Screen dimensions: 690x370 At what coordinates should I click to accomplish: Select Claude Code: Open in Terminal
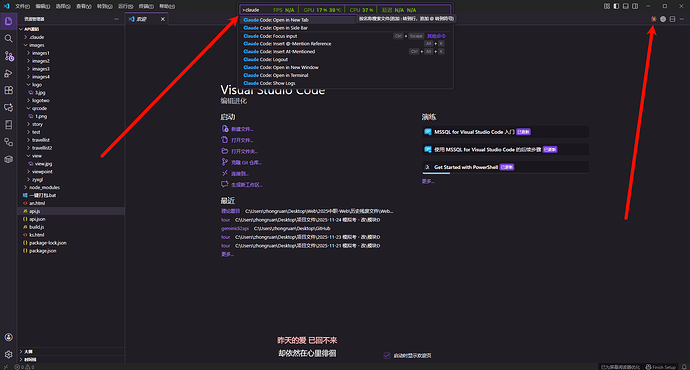tap(346, 75)
